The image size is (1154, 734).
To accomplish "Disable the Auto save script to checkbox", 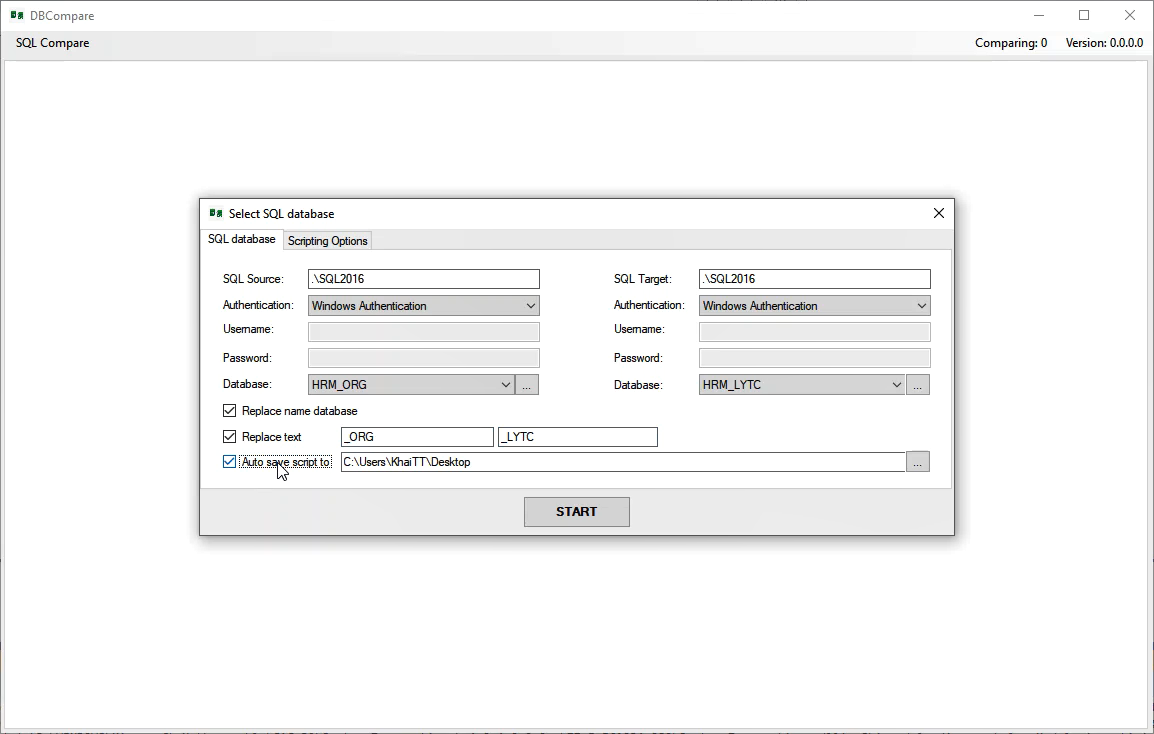I will click(230, 462).
